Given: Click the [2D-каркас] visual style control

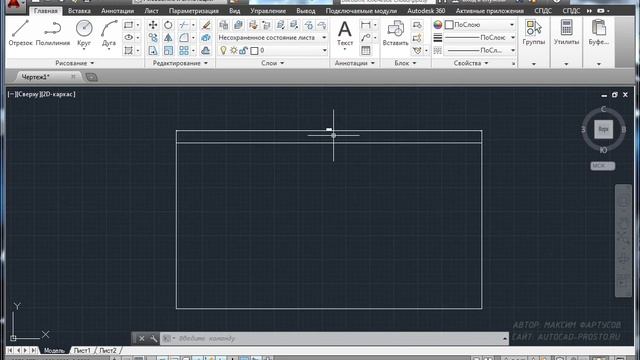Looking at the screenshot, I should (58, 94).
